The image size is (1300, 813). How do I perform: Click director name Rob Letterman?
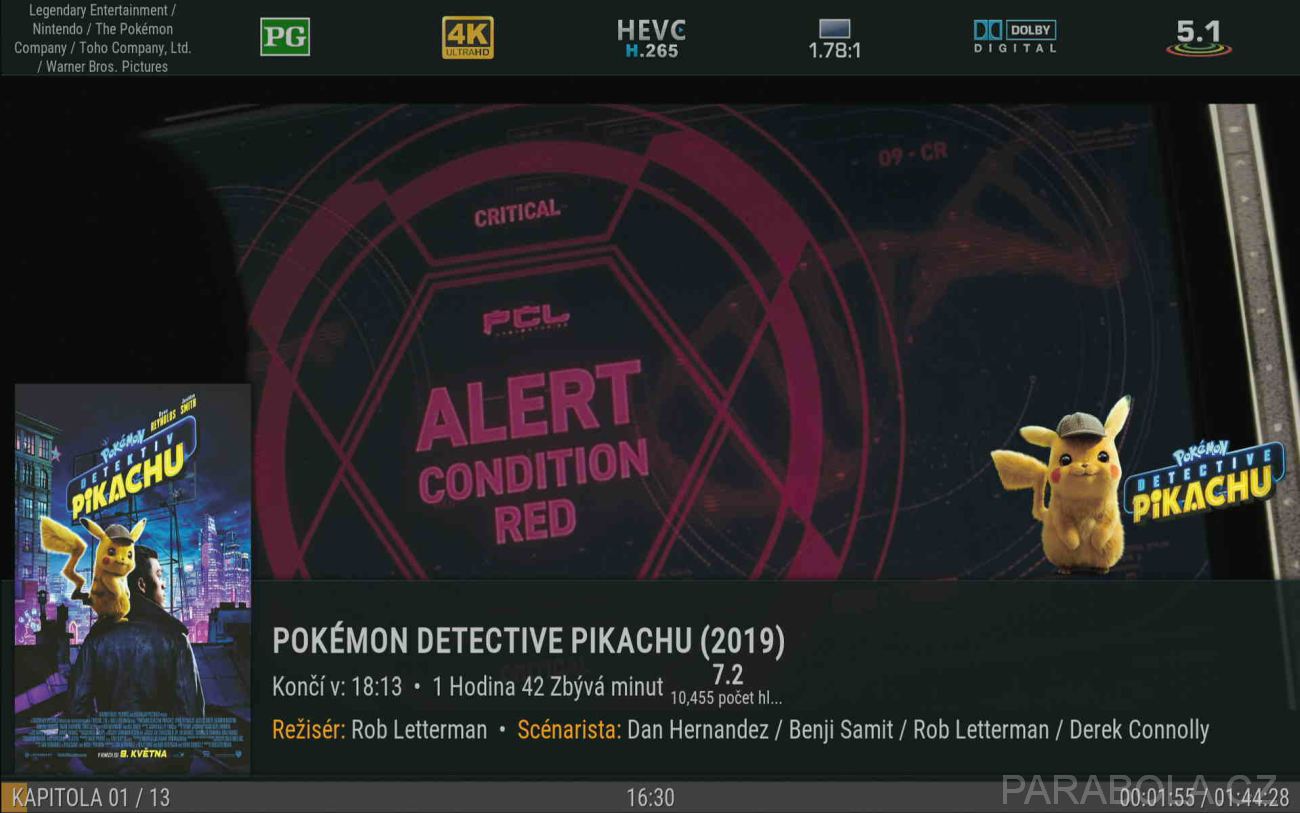point(419,730)
